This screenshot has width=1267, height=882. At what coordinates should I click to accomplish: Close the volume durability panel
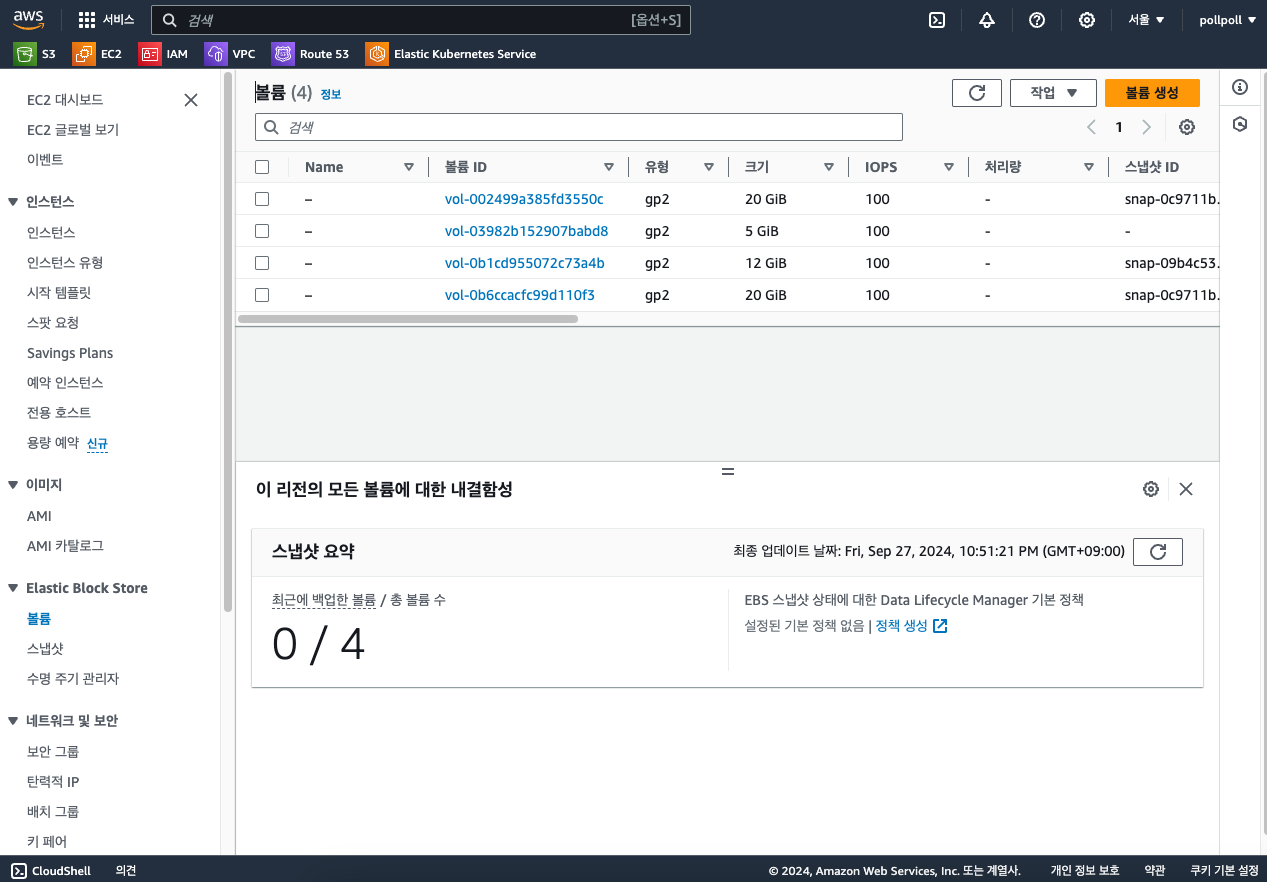tap(1186, 489)
